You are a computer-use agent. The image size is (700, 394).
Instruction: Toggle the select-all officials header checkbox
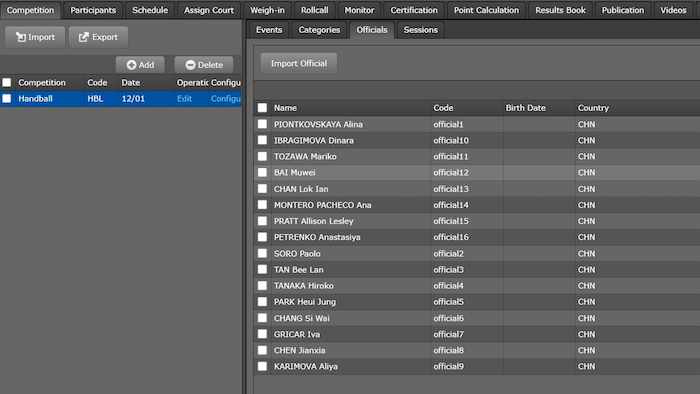[262, 108]
